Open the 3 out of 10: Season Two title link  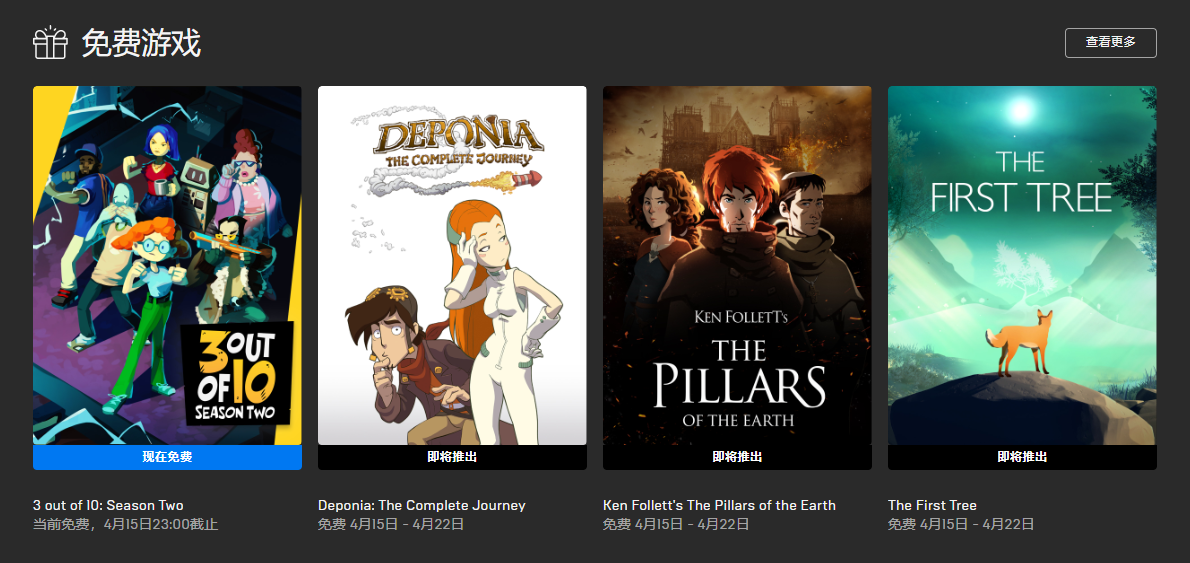(x=108, y=505)
